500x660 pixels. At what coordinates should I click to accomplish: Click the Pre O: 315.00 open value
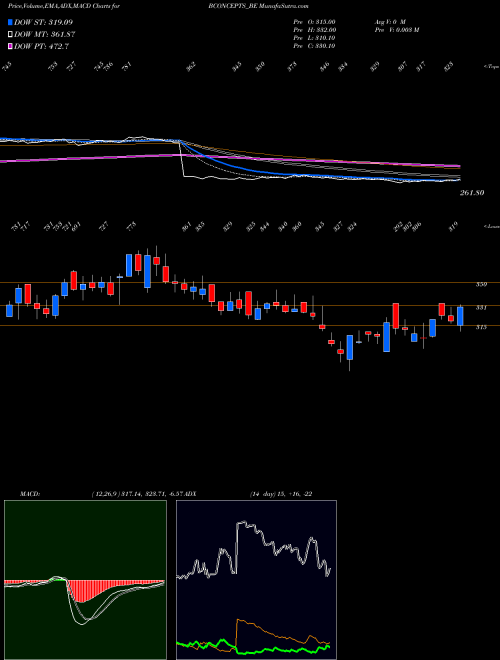pyautogui.click(x=314, y=22)
